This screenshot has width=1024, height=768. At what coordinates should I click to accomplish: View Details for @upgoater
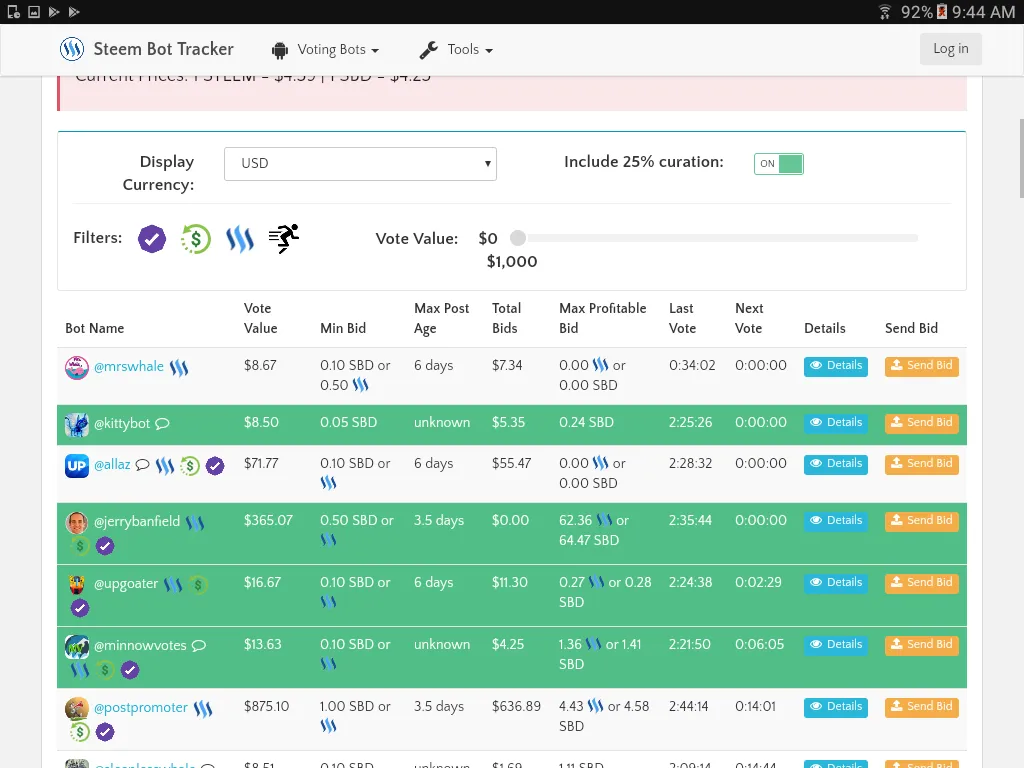835,583
